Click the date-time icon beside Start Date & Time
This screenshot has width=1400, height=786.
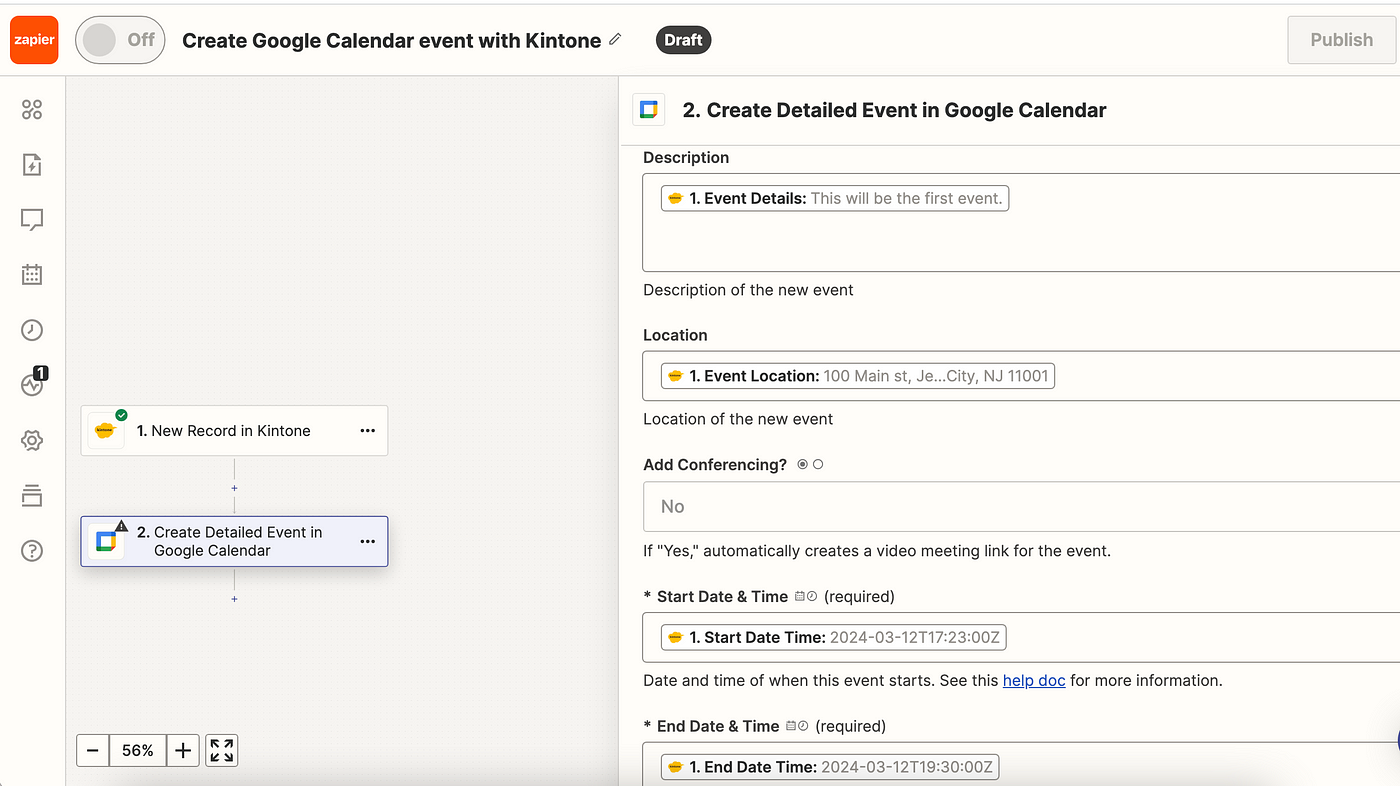(806, 597)
